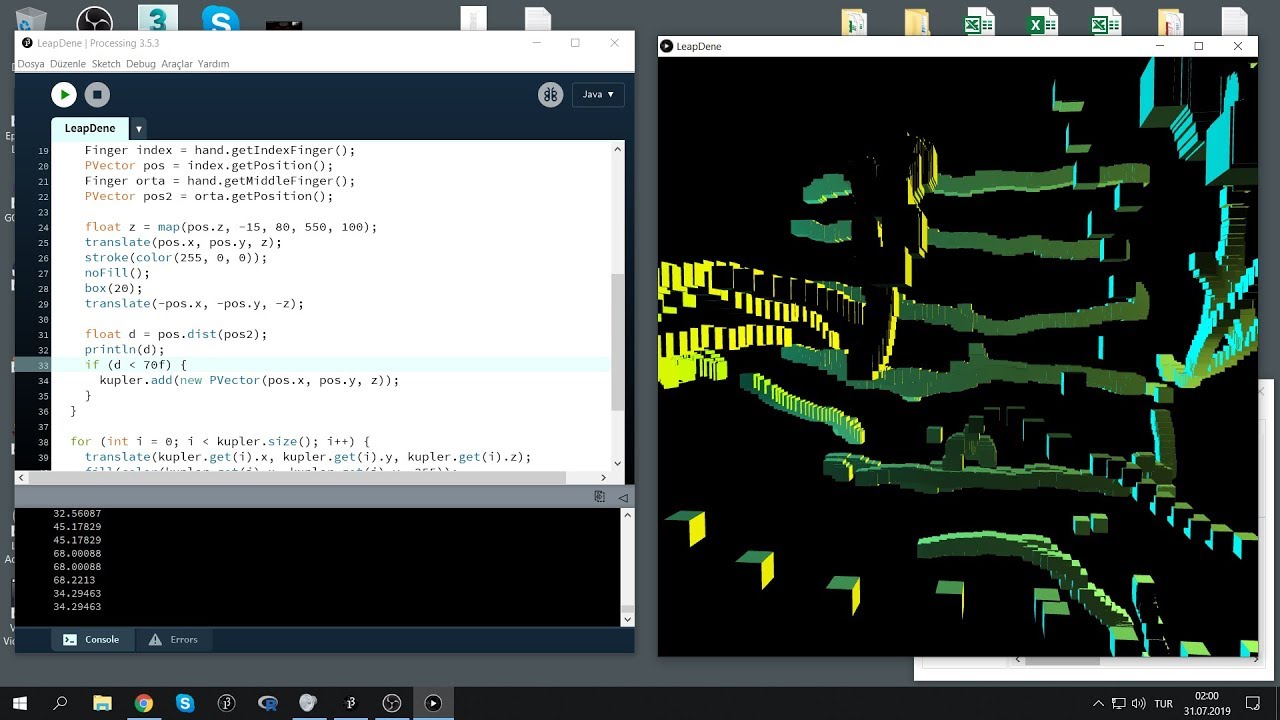Click the println(d); code line
The width and height of the screenshot is (1280, 720).
pos(124,350)
